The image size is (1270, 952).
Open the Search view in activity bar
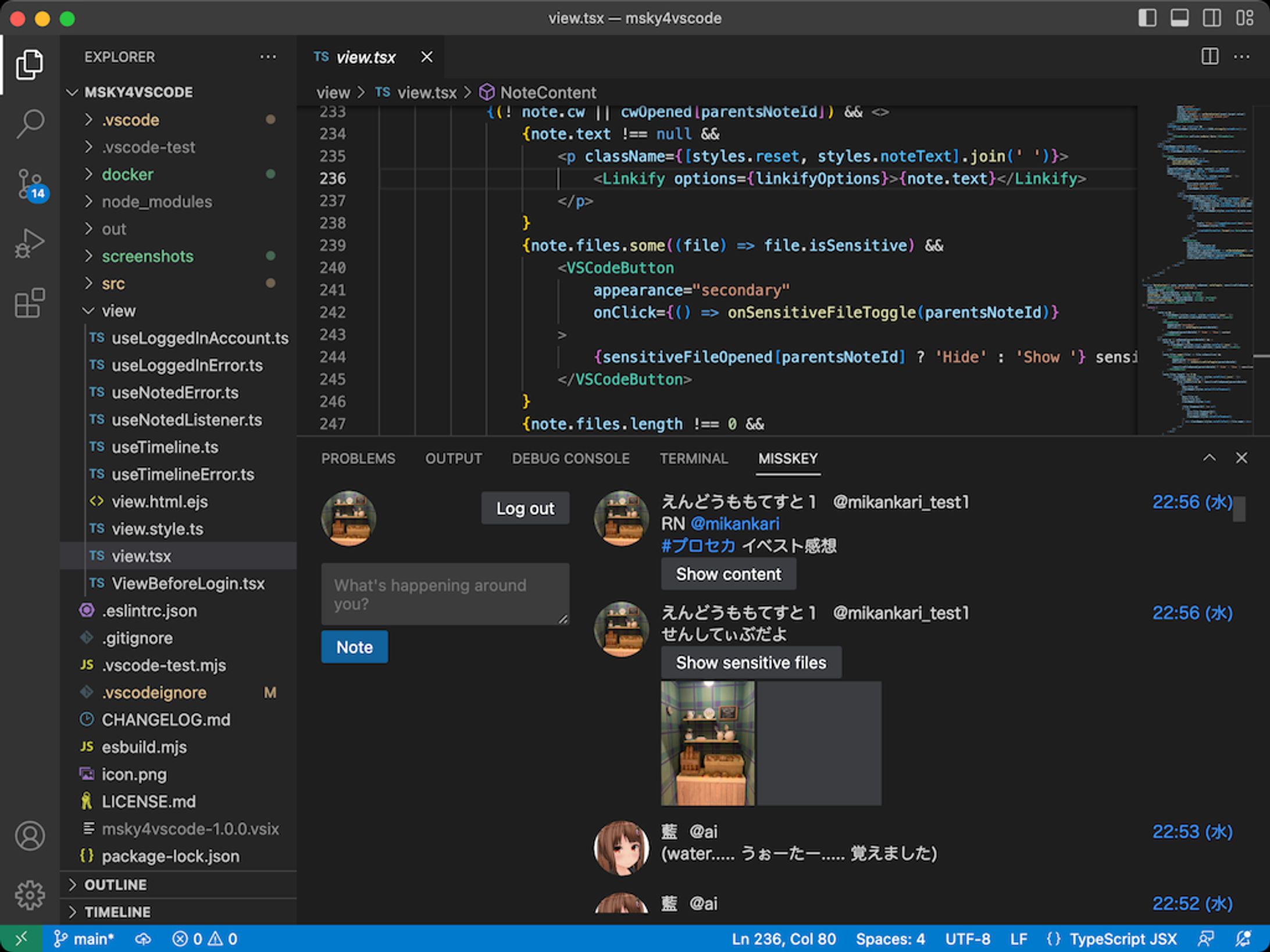tap(30, 123)
